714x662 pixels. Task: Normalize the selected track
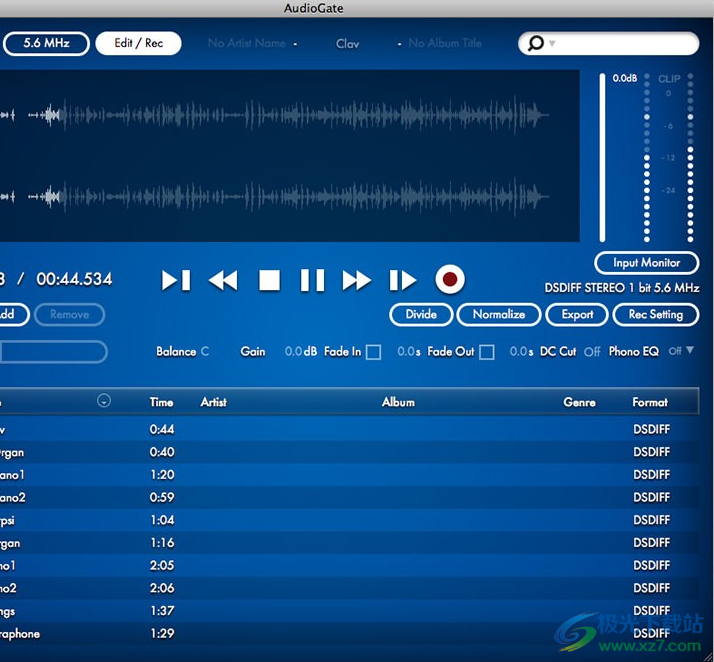tap(499, 315)
